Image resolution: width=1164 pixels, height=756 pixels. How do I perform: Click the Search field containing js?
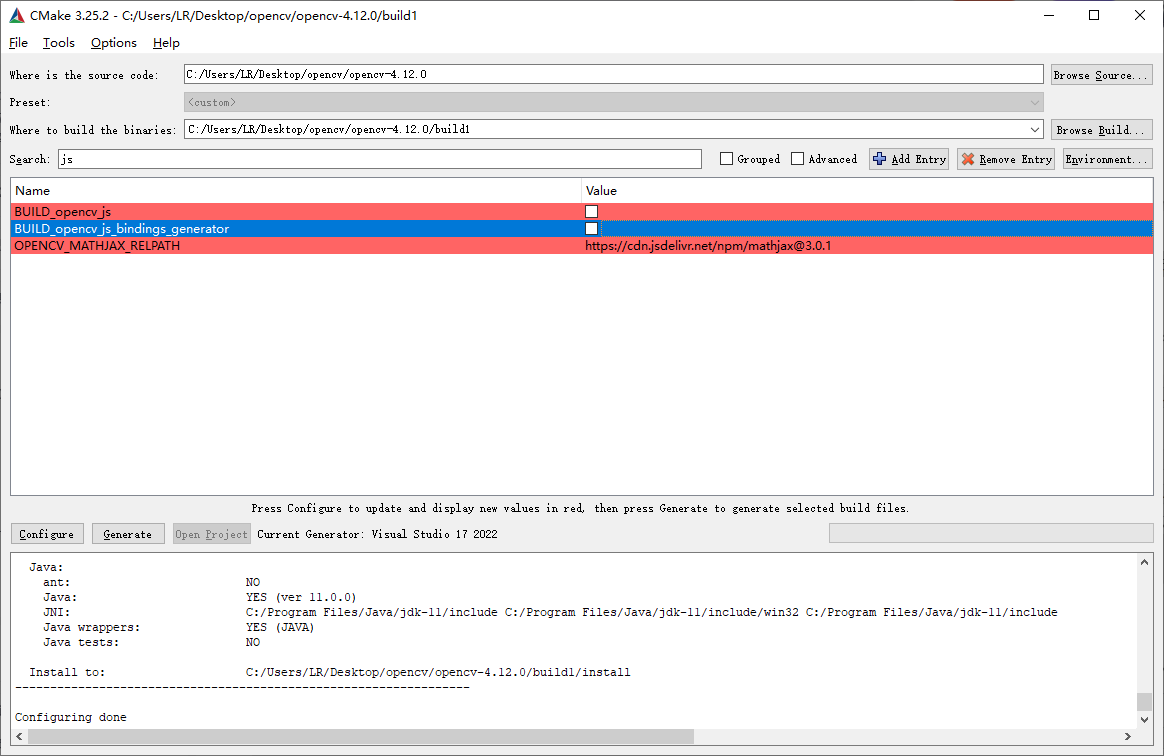pos(380,159)
